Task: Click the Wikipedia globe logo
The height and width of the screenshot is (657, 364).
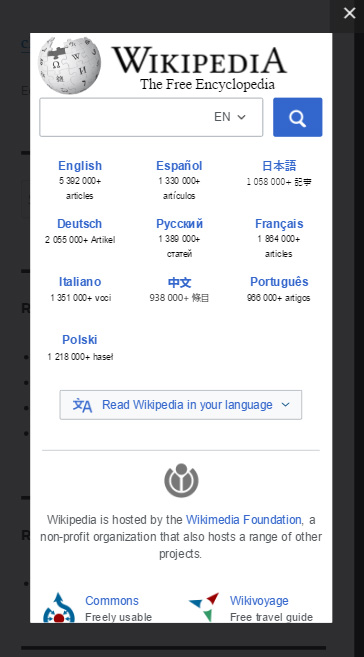Action: (x=69, y=65)
